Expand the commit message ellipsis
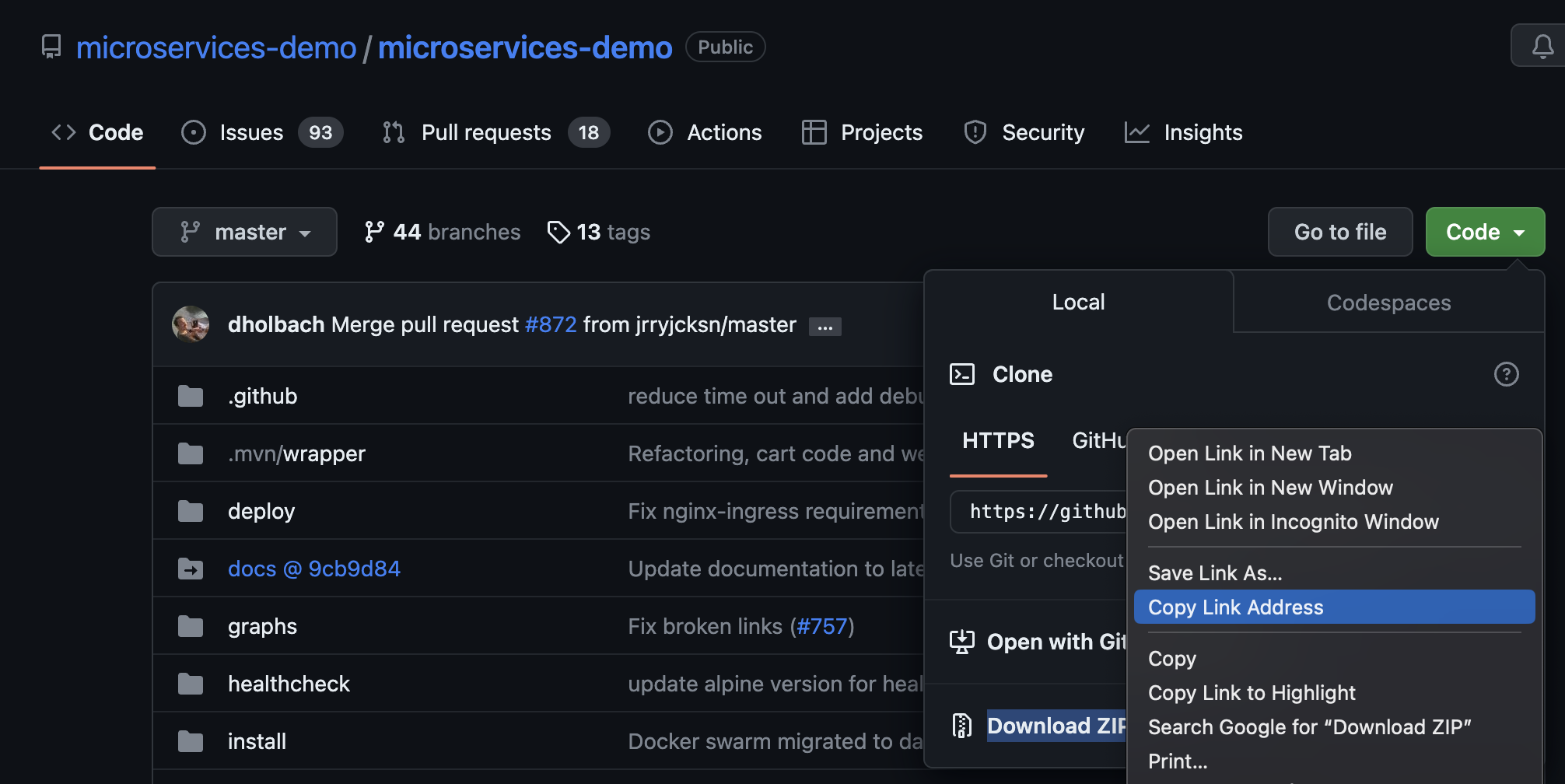 825,327
